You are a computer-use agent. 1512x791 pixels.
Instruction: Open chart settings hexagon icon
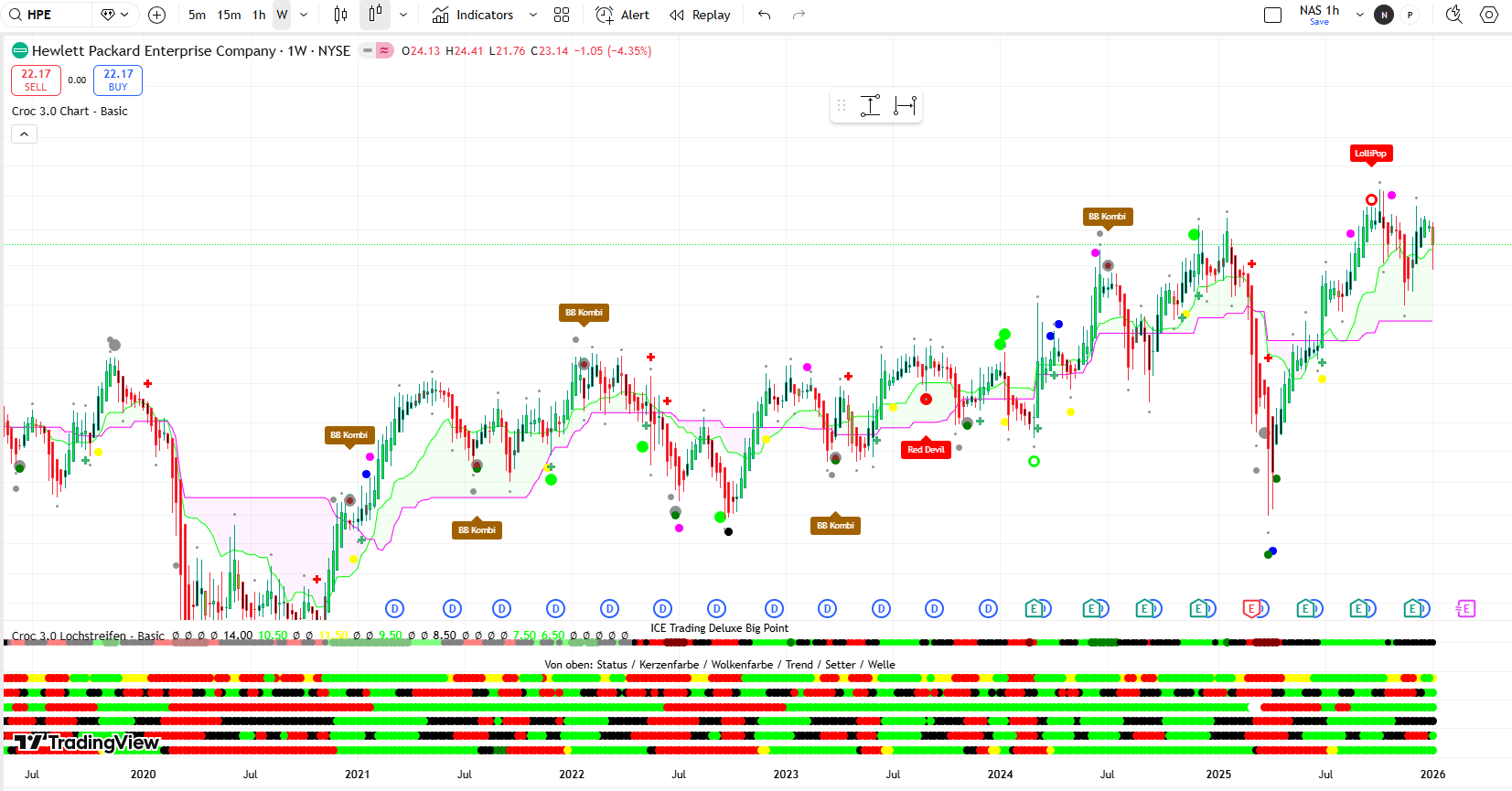click(x=1489, y=15)
